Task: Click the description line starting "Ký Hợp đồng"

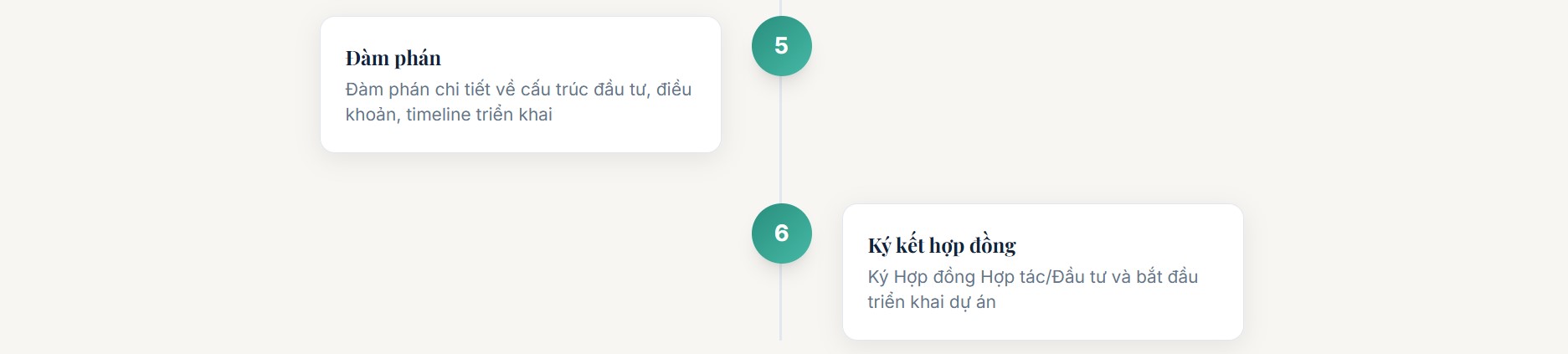Action: [1032, 277]
